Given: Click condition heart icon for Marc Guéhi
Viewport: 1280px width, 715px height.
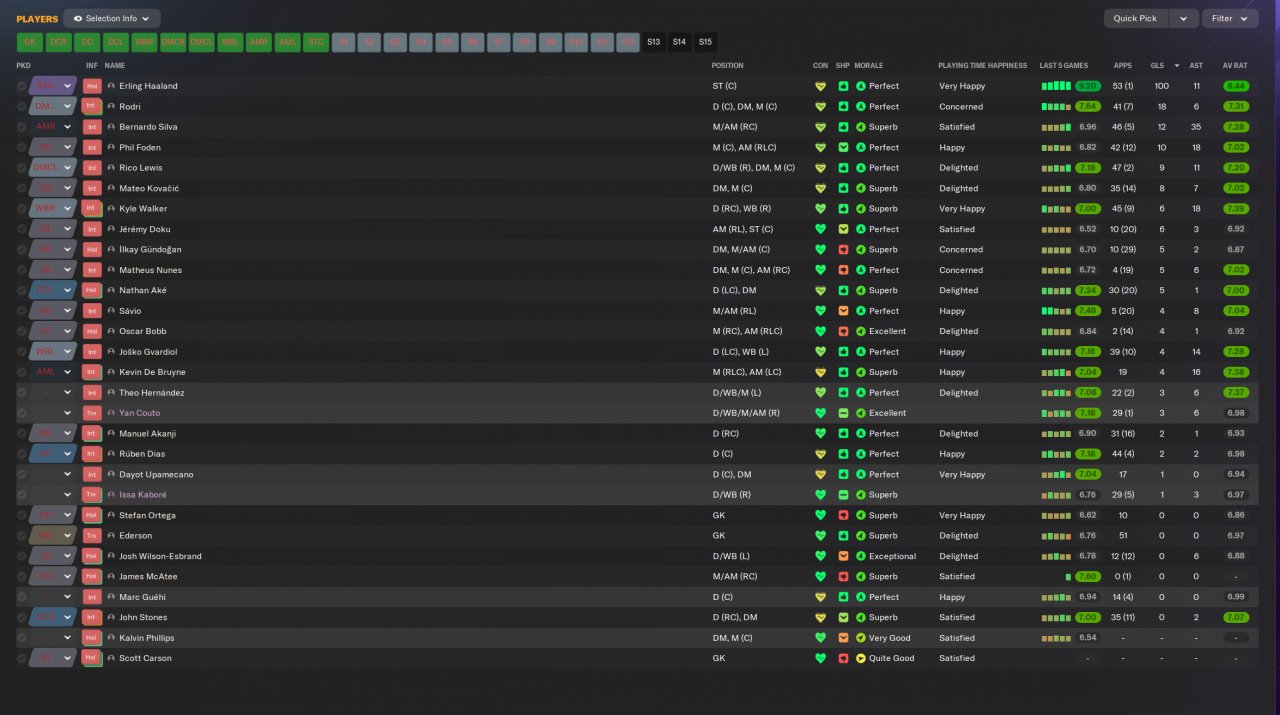Looking at the screenshot, I should point(820,597).
